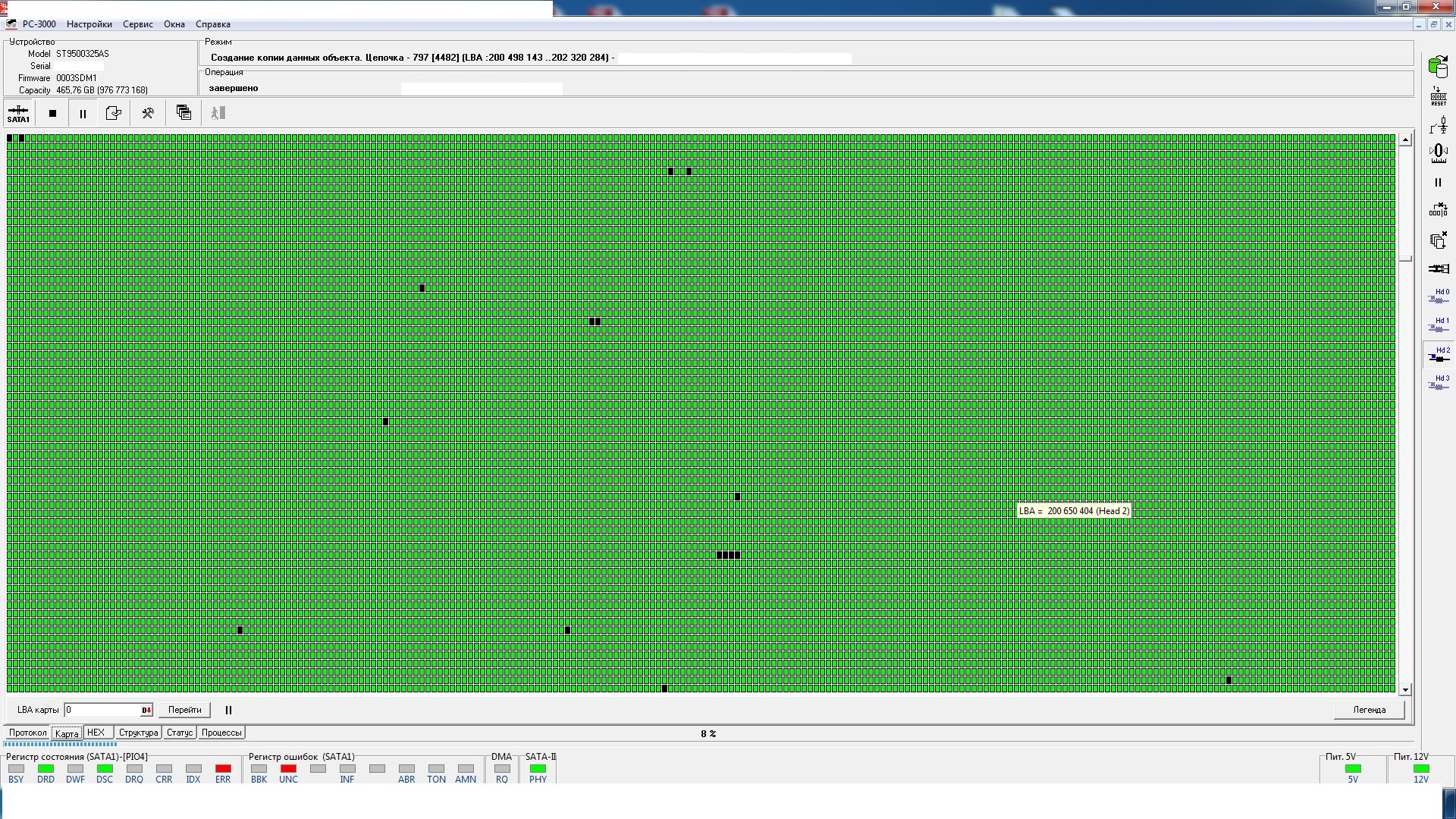Click the map scrollbar up arrow

click(1406, 140)
